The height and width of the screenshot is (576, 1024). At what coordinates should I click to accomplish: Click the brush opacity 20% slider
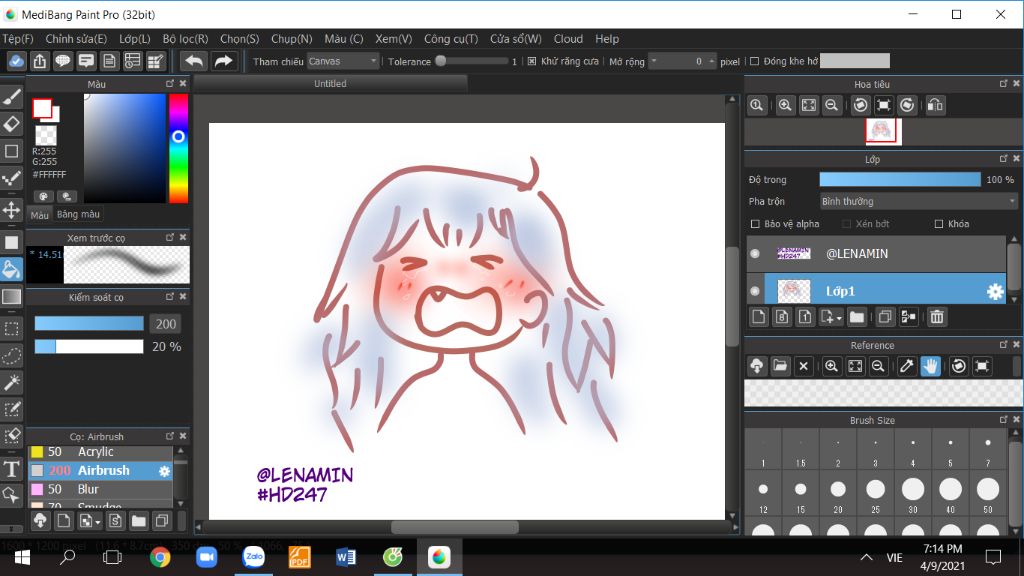[89, 347]
